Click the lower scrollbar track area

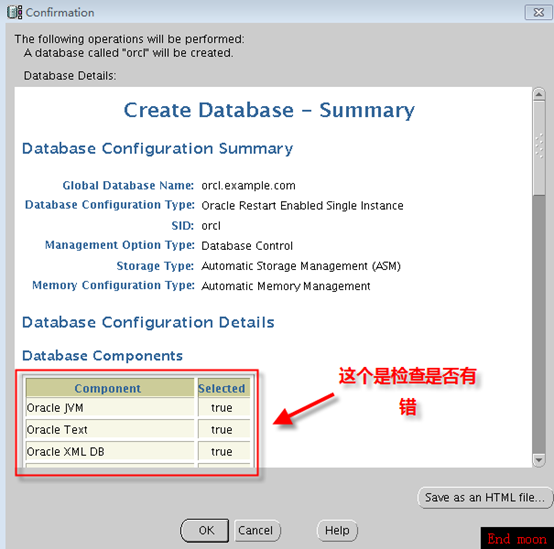(x=539, y=324)
